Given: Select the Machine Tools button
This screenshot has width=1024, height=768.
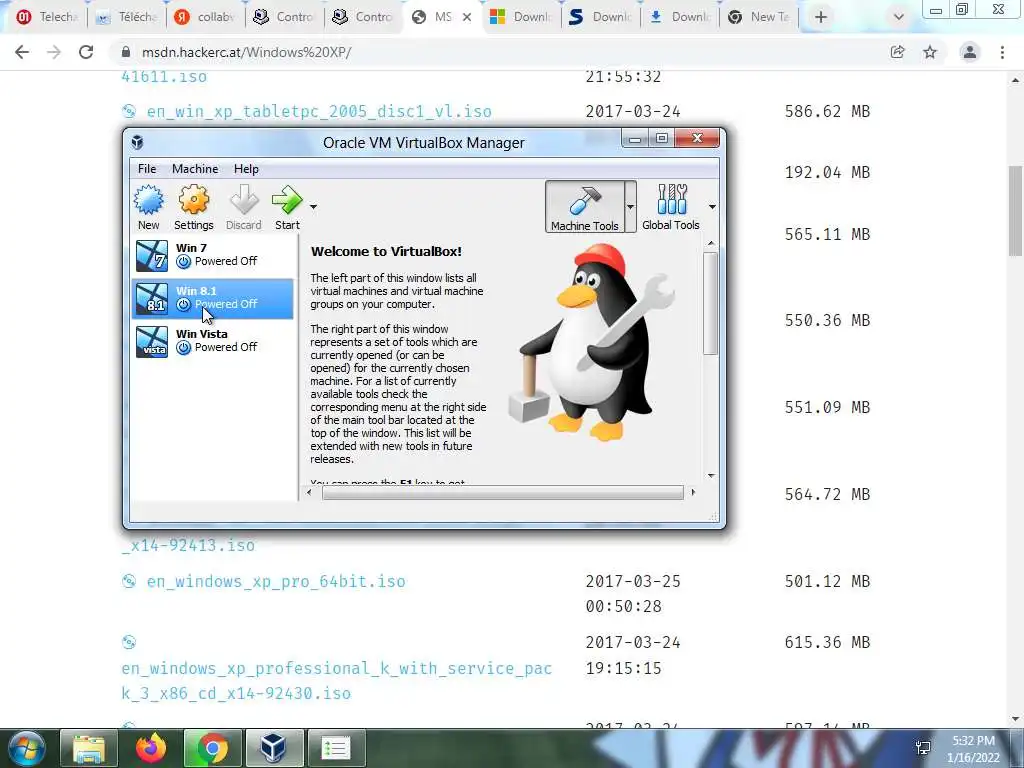Looking at the screenshot, I should point(584,207).
